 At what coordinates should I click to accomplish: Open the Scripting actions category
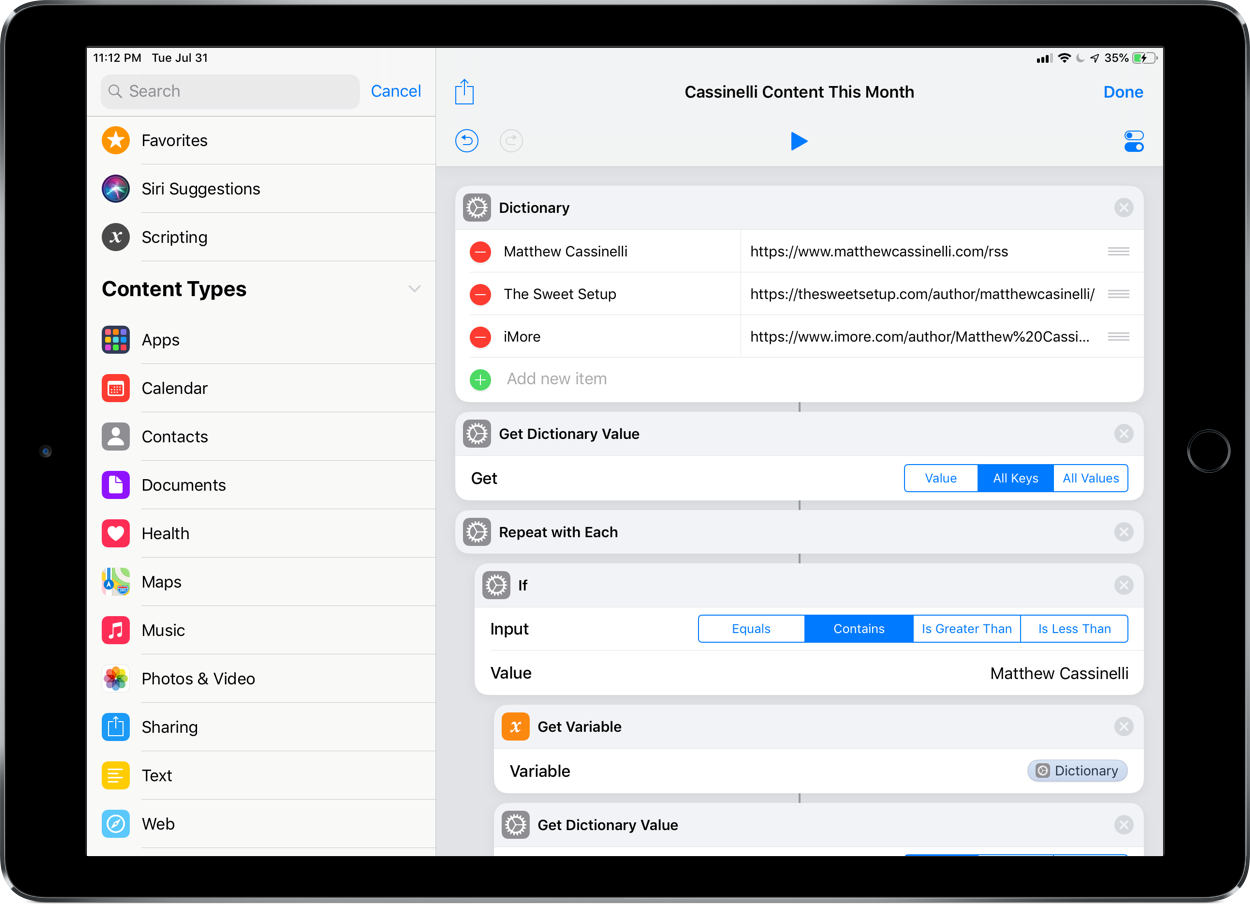pos(262,237)
